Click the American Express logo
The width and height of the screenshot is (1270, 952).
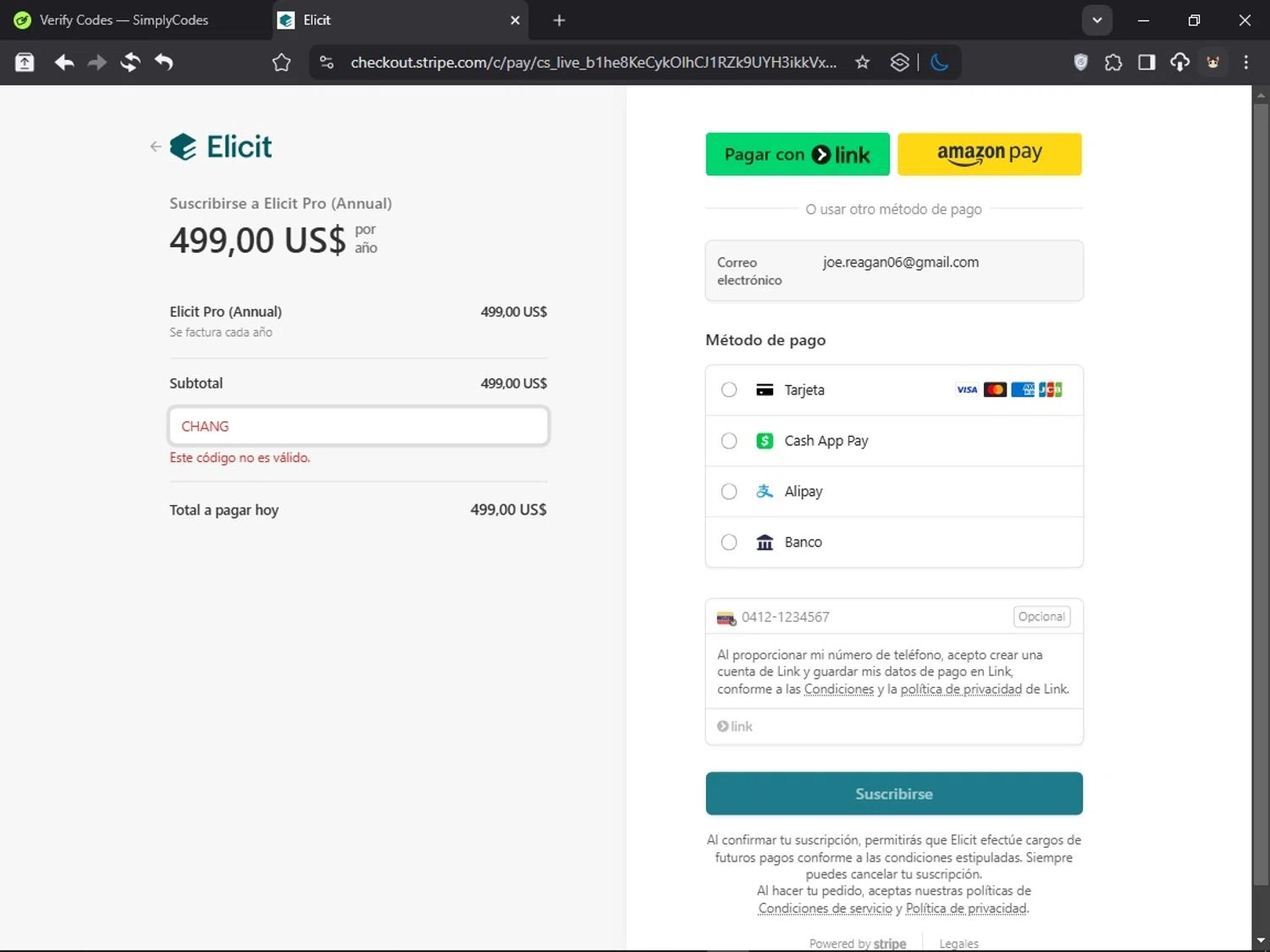[x=1023, y=390]
